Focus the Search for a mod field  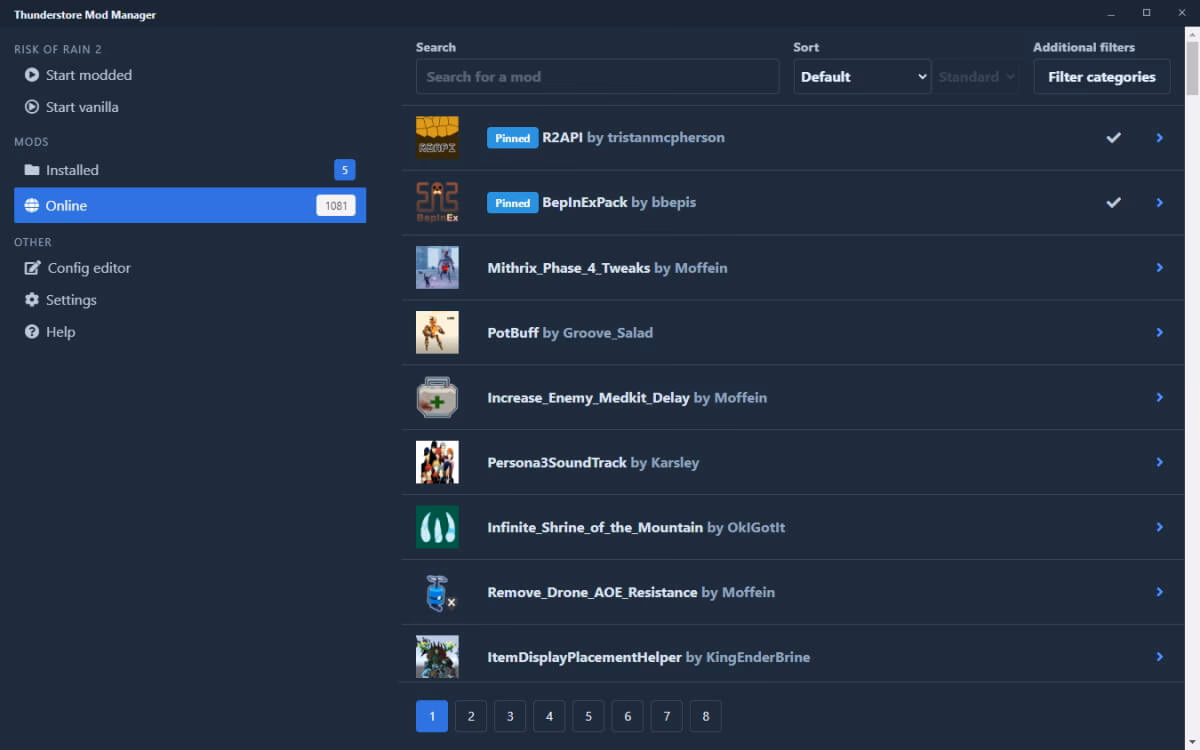597,77
